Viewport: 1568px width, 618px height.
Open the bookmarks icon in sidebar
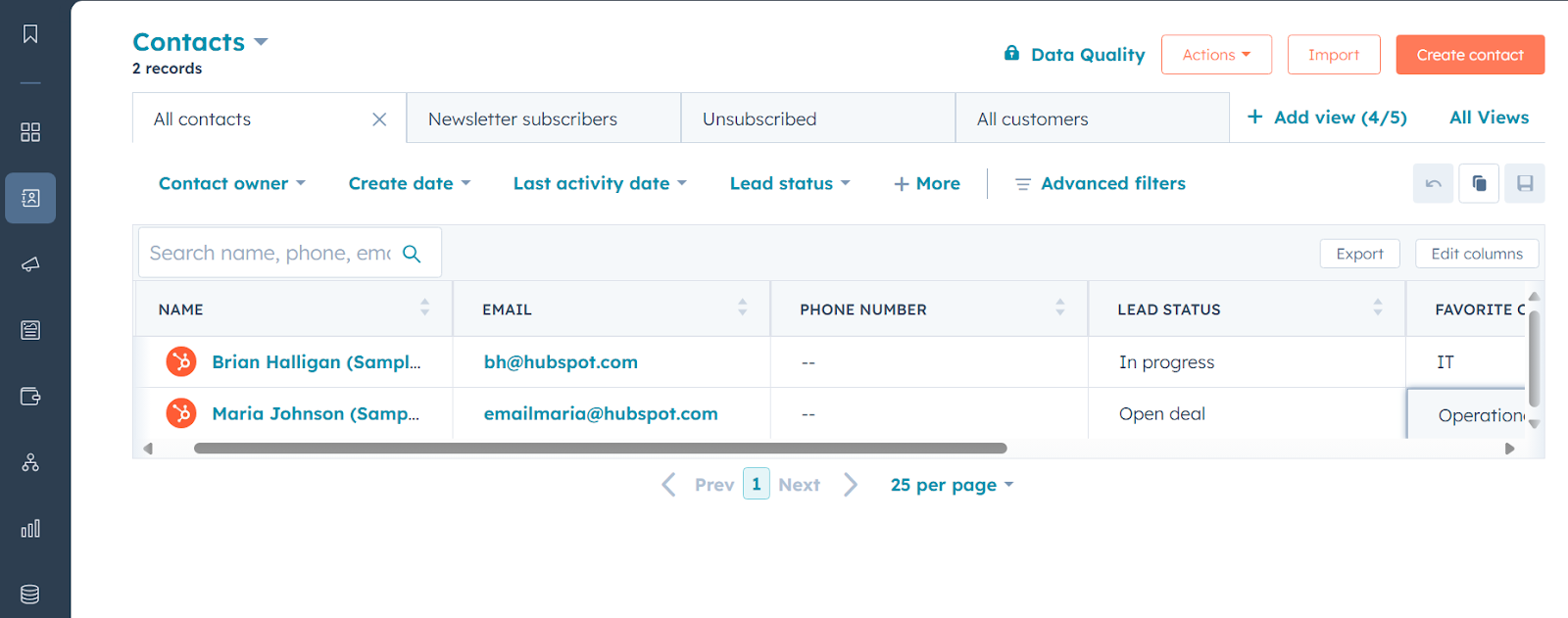[x=30, y=34]
